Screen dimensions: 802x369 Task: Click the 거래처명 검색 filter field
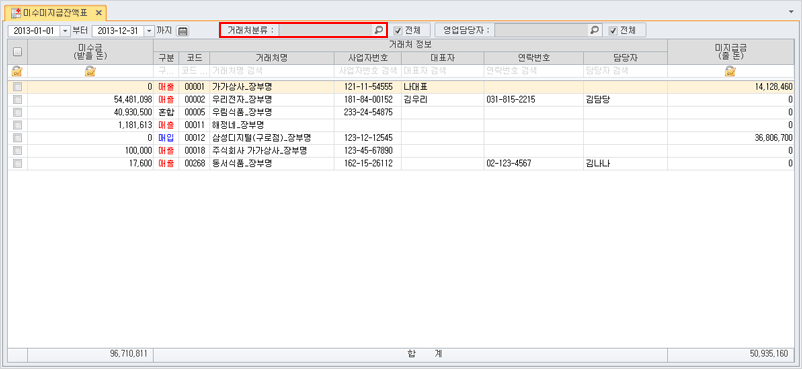click(x=272, y=71)
